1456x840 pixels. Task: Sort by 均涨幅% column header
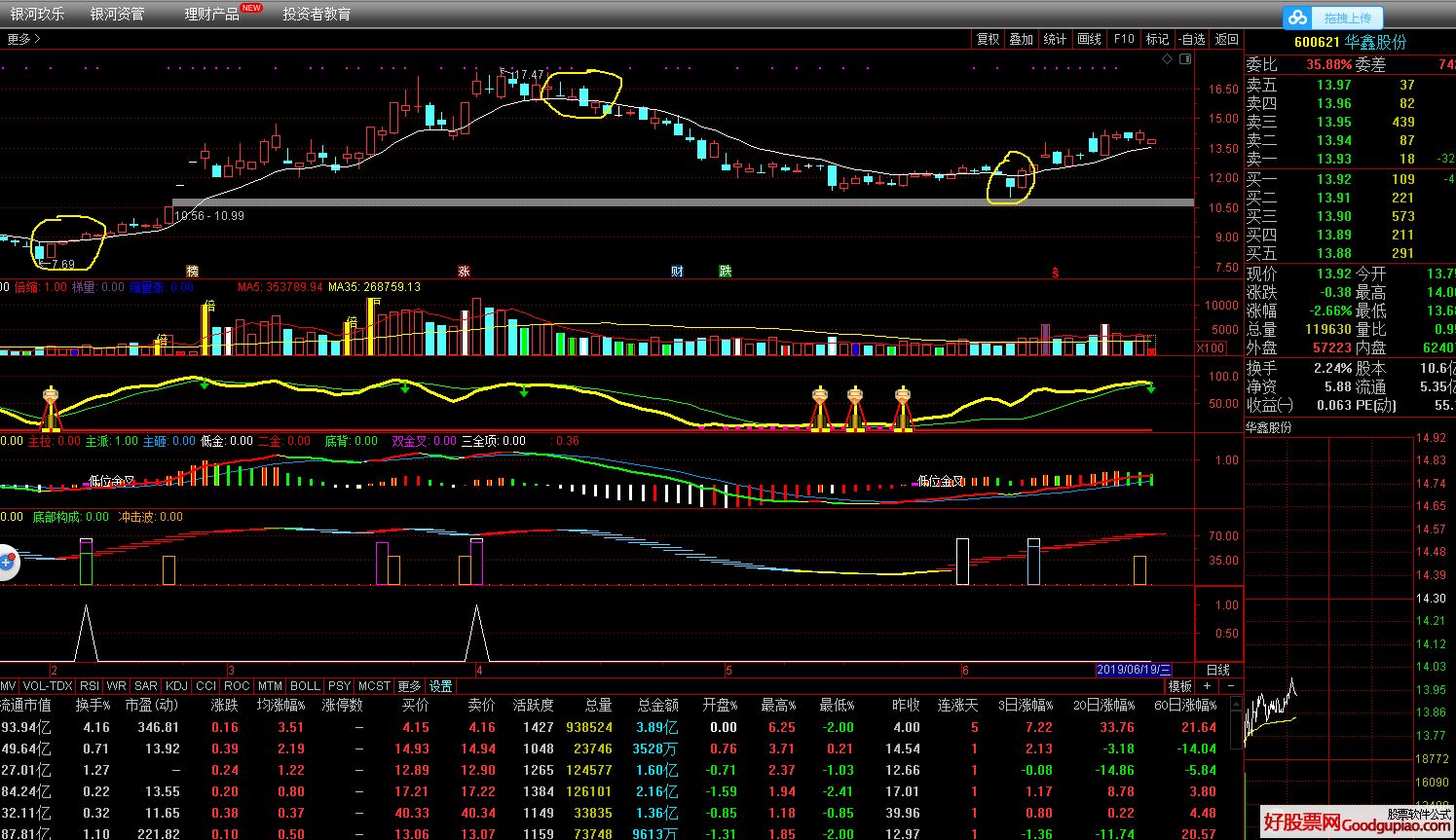tap(280, 705)
